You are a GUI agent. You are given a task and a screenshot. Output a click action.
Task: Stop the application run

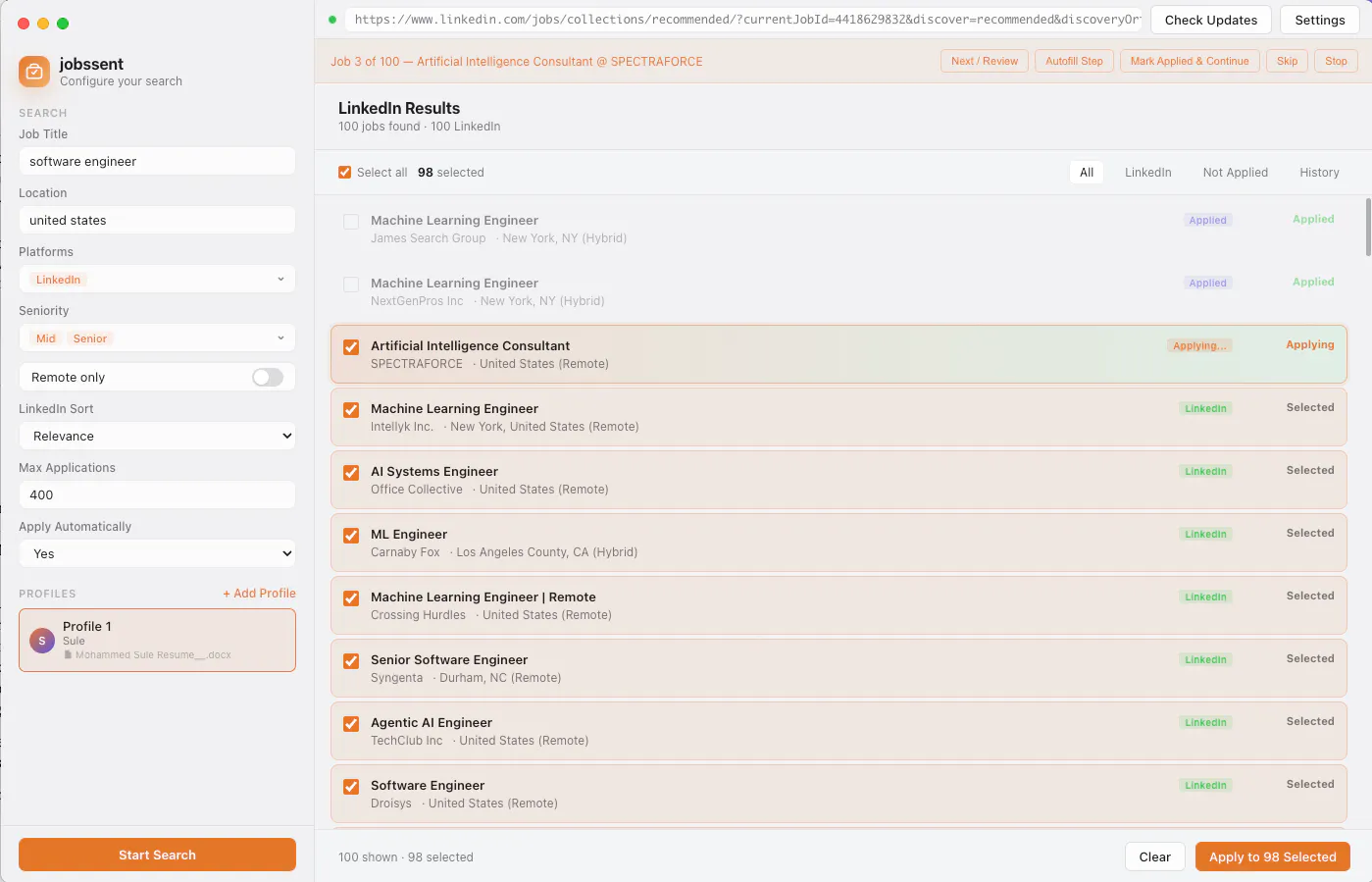tap(1336, 61)
